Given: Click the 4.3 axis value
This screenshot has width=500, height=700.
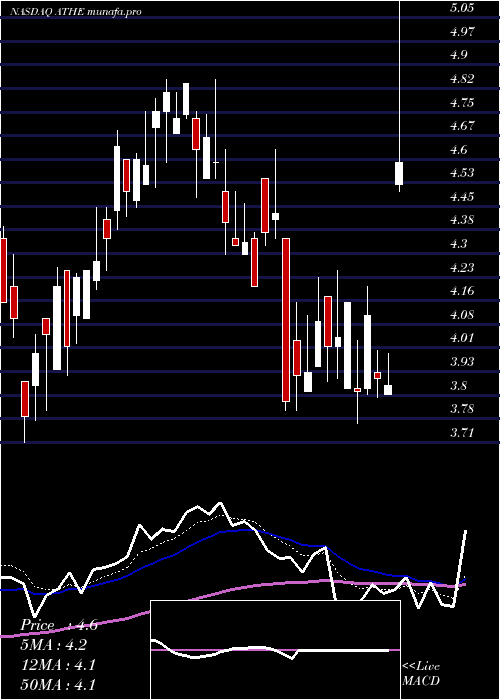Looking at the screenshot, I should click(x=459, y=244).
